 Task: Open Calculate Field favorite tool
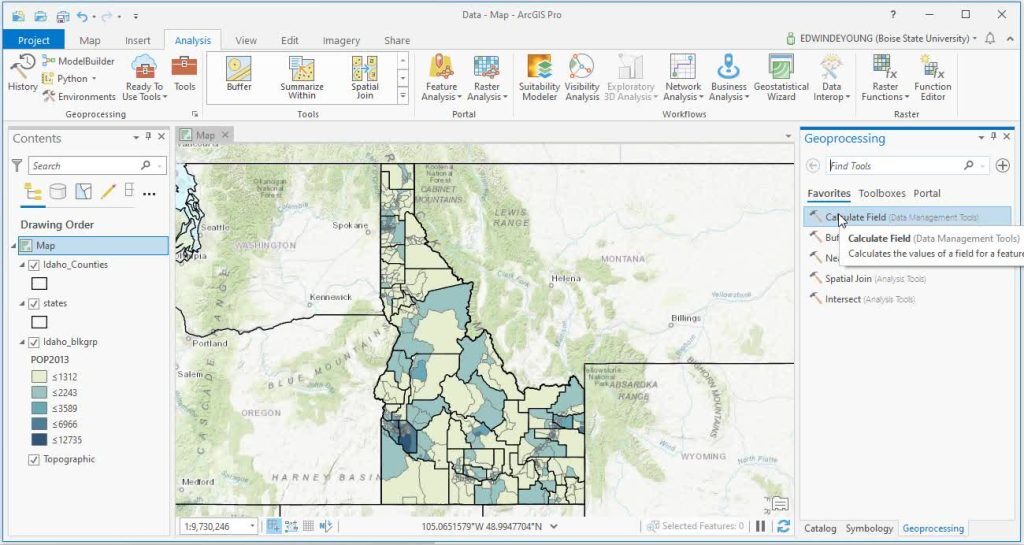[x=907, y=217]
